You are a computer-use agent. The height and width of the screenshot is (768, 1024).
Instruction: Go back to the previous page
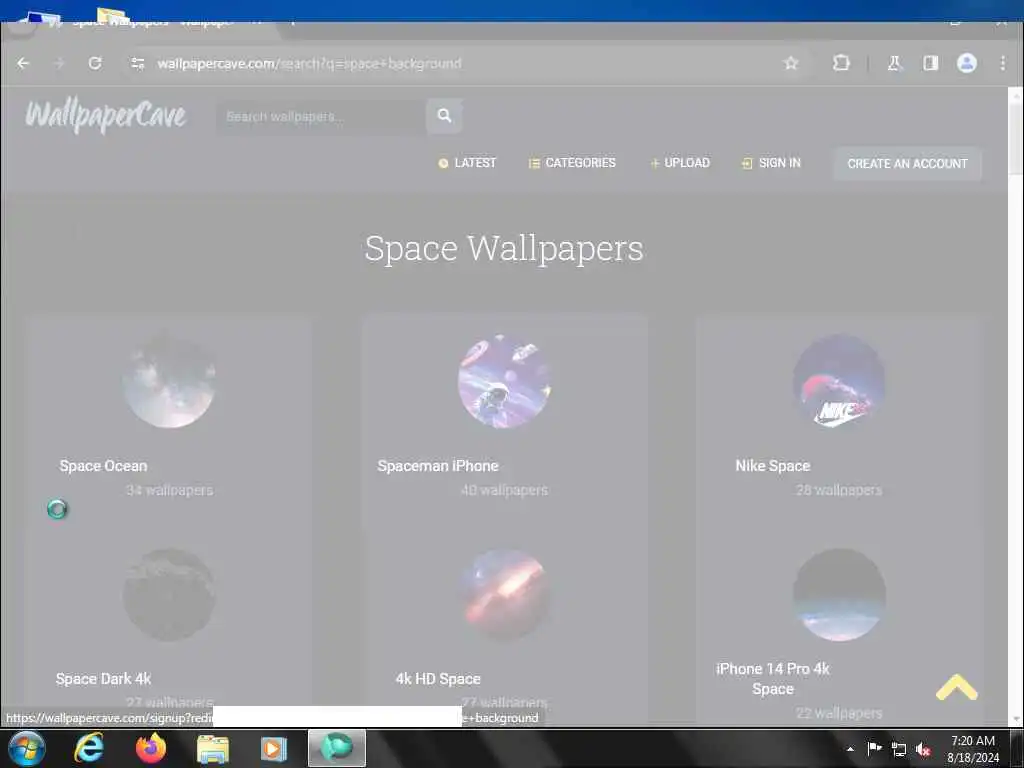pyautogui.click(x=24, y=63)
